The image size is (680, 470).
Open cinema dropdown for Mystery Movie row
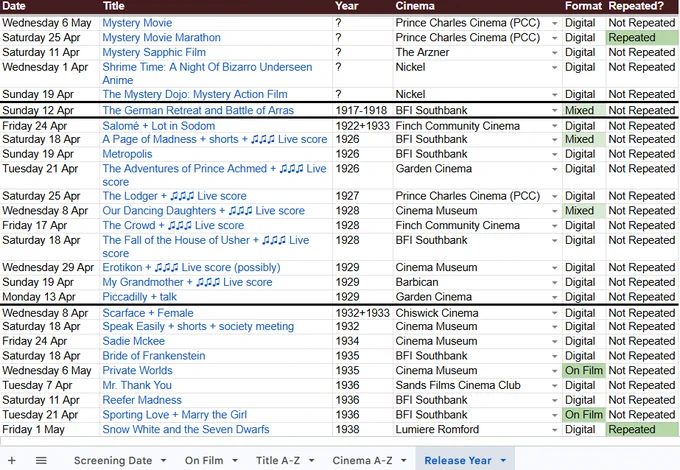tap(555, 23)
